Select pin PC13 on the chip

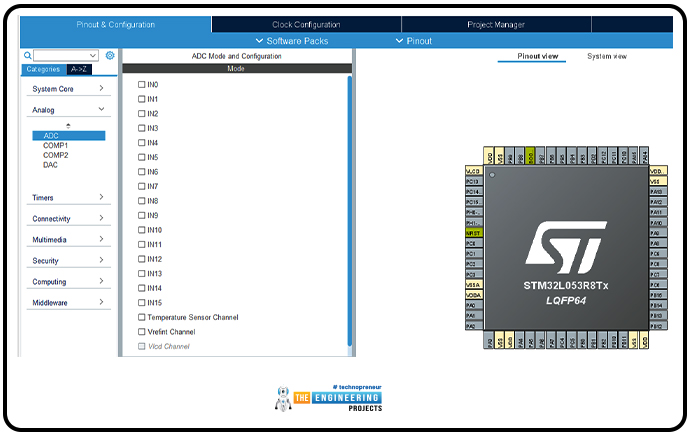point(474,181)
